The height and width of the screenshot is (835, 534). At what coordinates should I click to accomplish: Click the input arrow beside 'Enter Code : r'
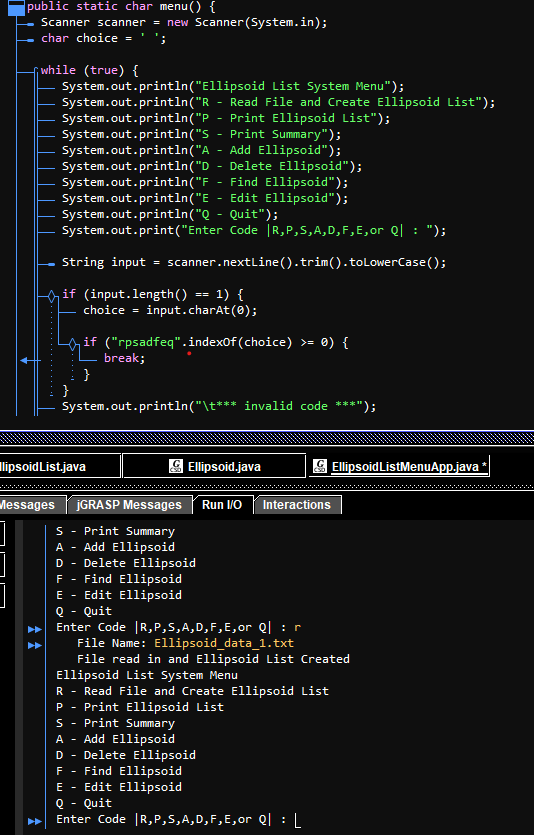[35, 629]
